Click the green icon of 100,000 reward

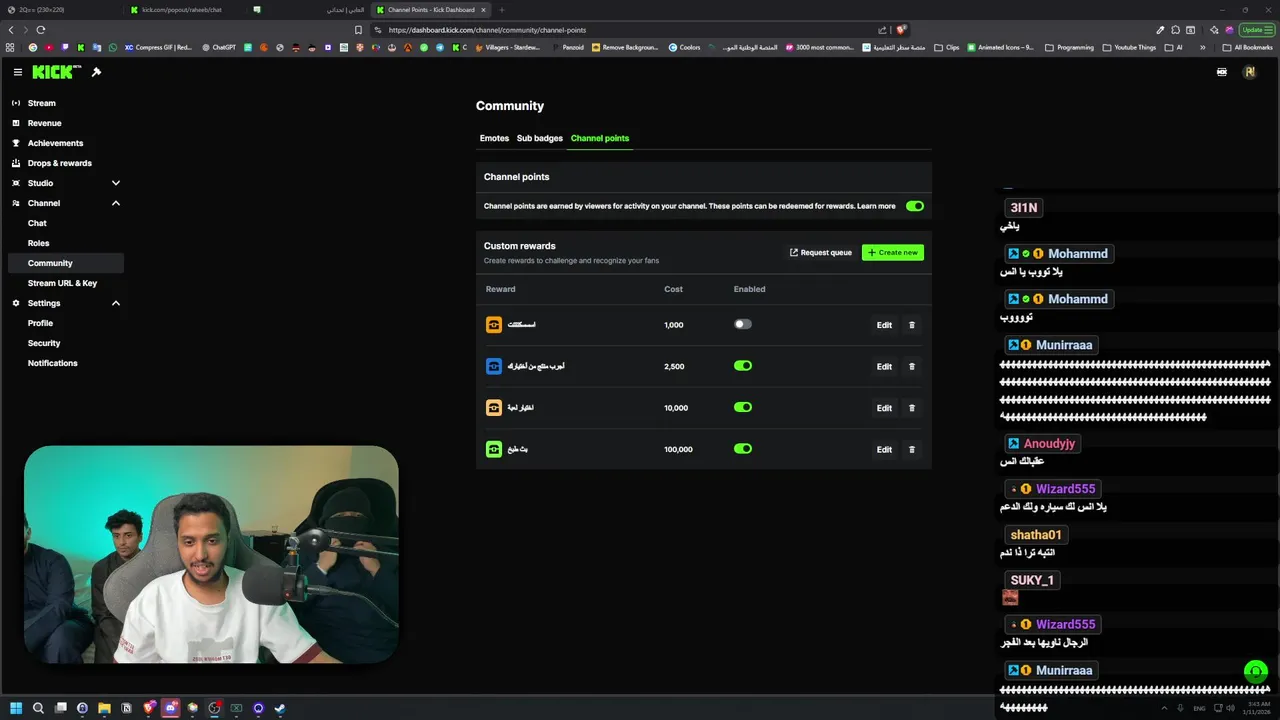[494, 449]
